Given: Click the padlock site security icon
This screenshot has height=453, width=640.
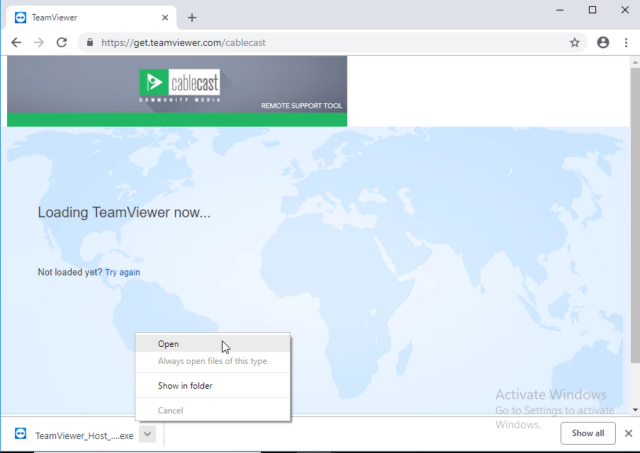Looking at the screenshot, I should click(90, 42).
